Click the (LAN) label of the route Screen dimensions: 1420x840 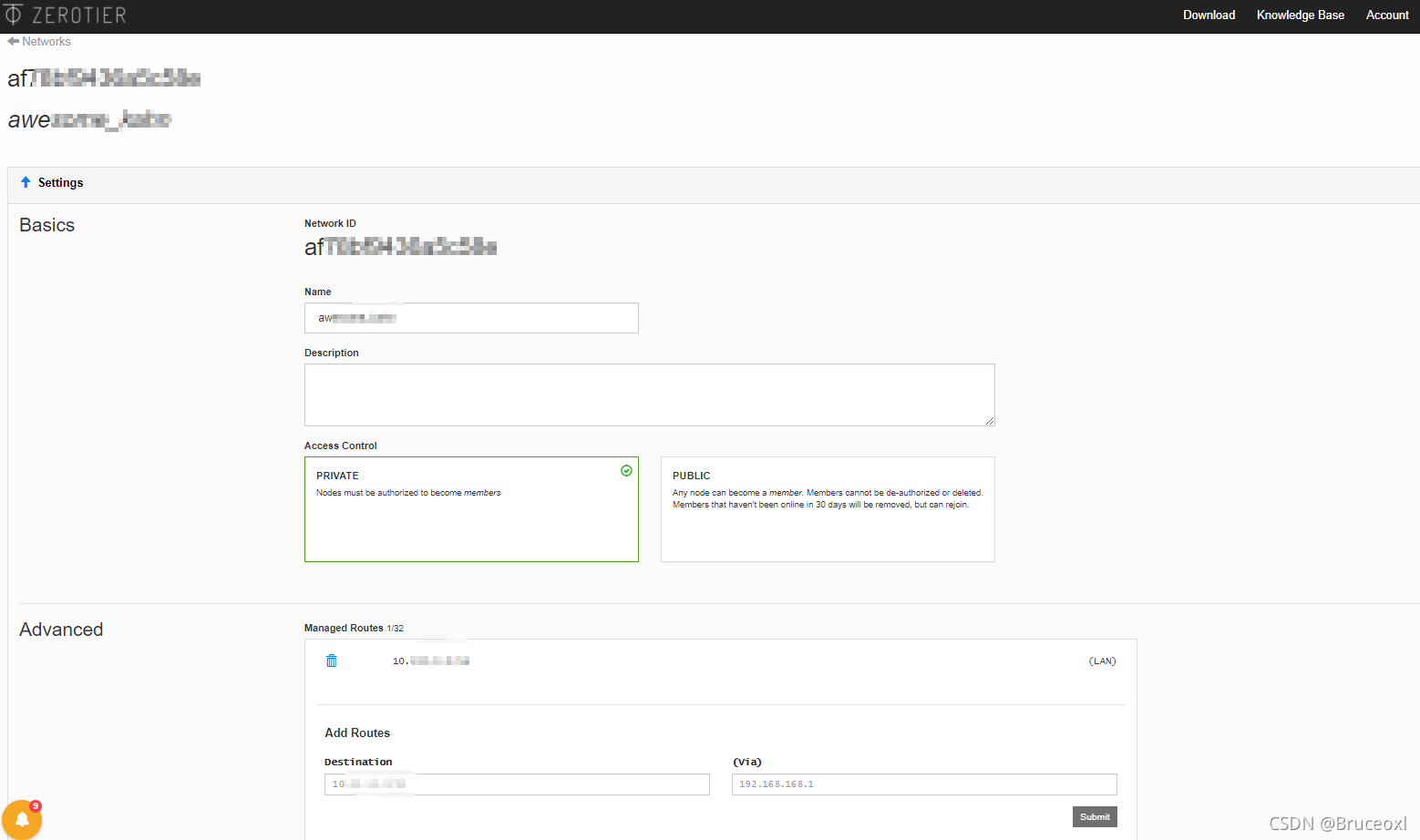tap(1102, 661)
